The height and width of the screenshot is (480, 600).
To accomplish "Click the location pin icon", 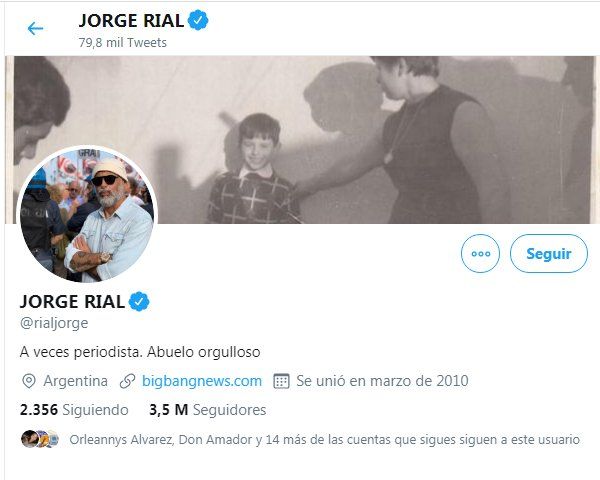I will tap(29, 381).
